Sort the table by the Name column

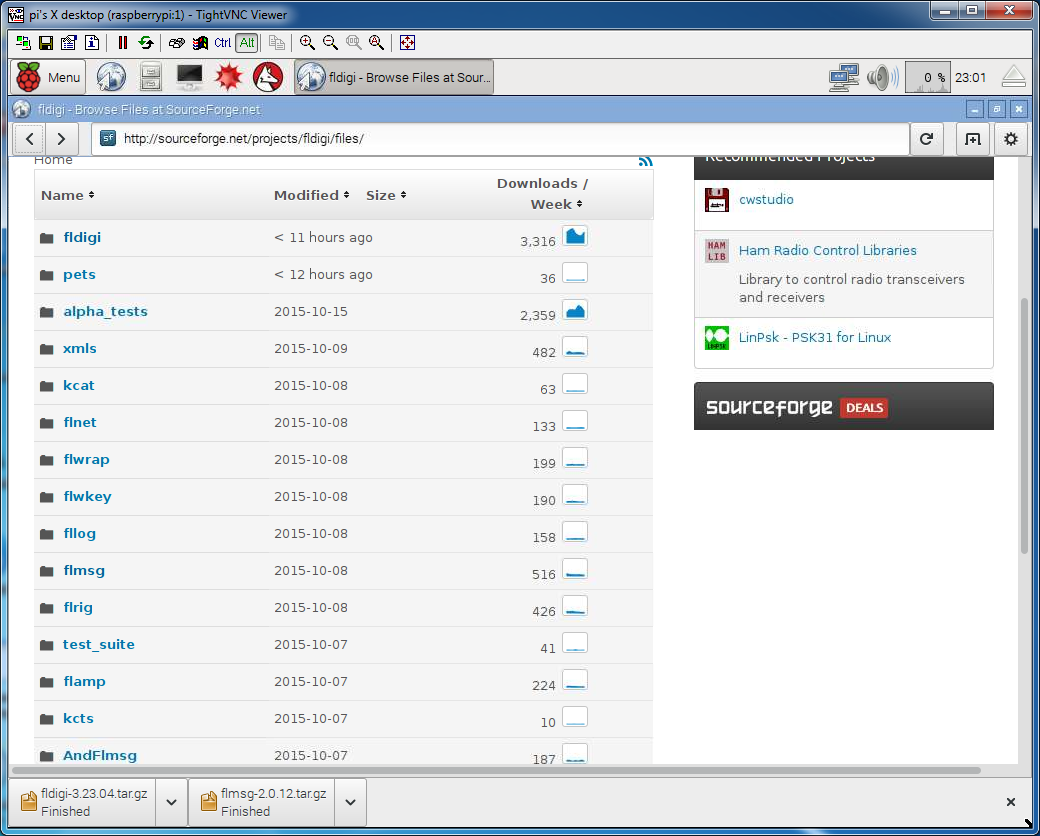coord(67,195)
